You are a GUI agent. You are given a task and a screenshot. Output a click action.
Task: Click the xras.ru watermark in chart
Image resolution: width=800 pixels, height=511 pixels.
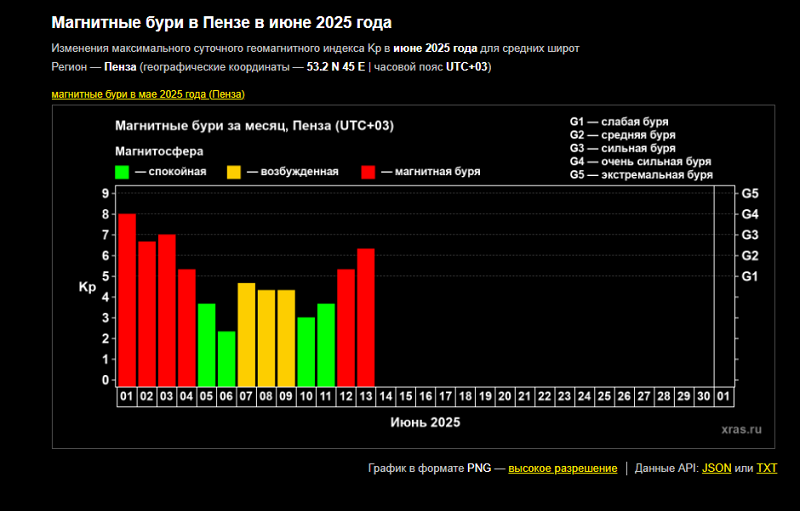740,428
